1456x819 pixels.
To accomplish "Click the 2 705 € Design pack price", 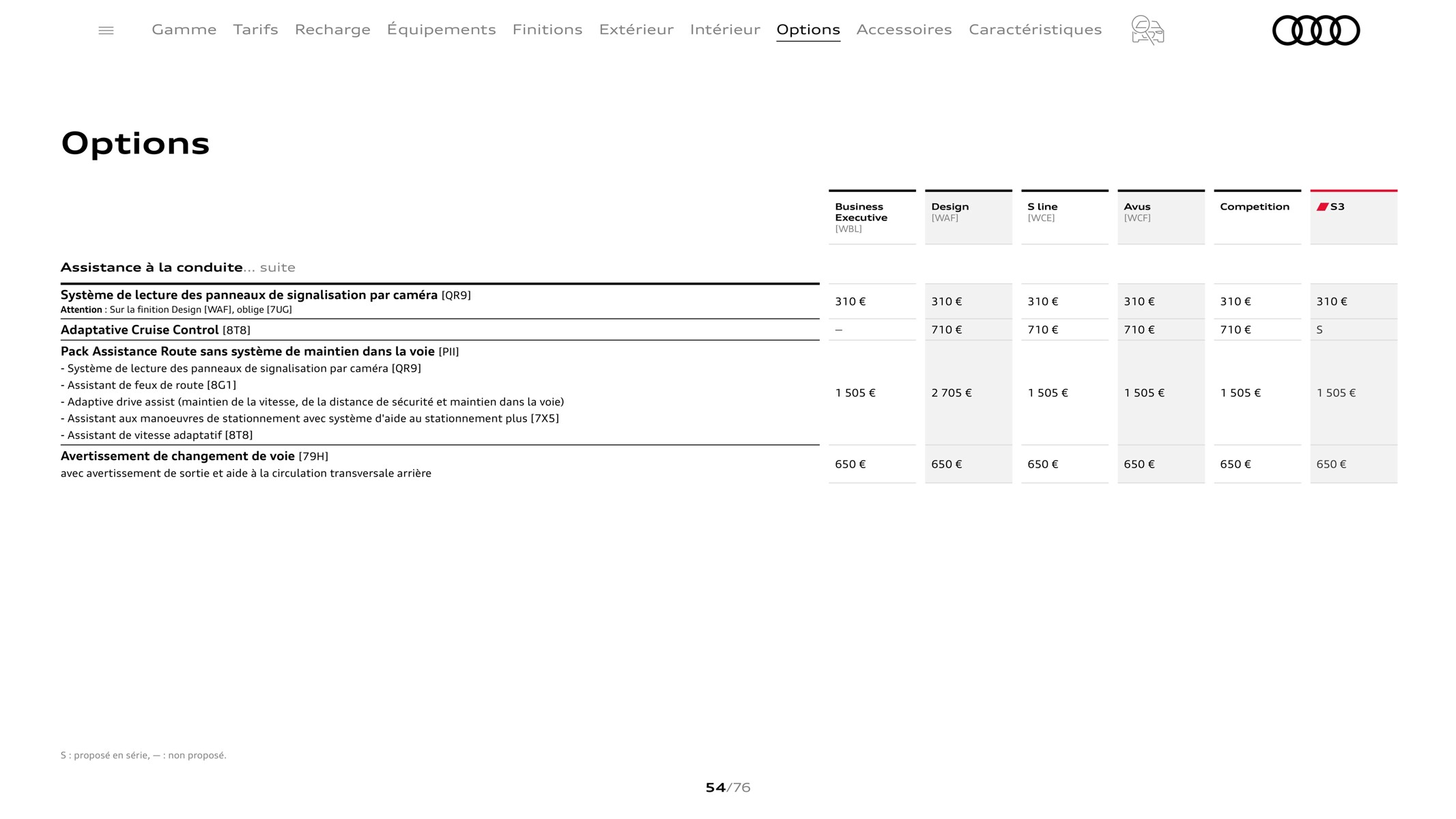I will click(952, 393).
